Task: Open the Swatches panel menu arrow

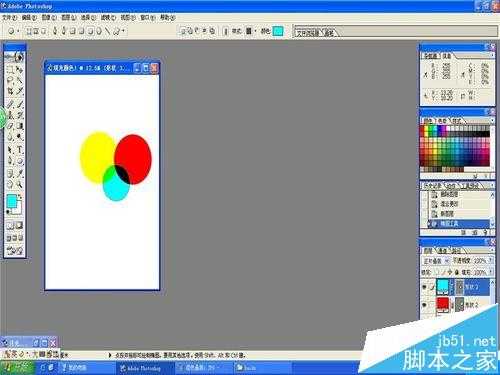Action: click(492, 120)
